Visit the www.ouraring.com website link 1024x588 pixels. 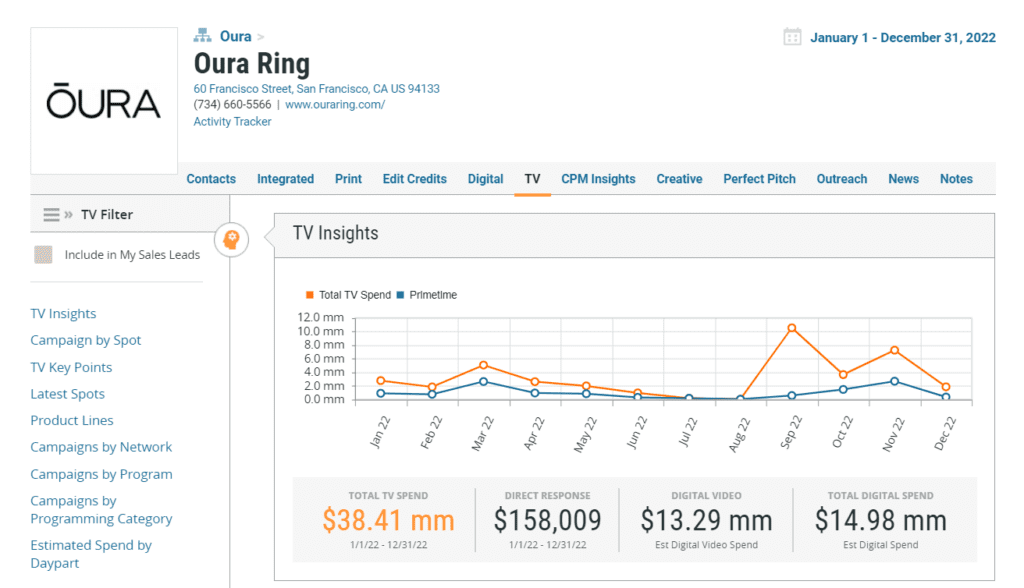point(335,105)
